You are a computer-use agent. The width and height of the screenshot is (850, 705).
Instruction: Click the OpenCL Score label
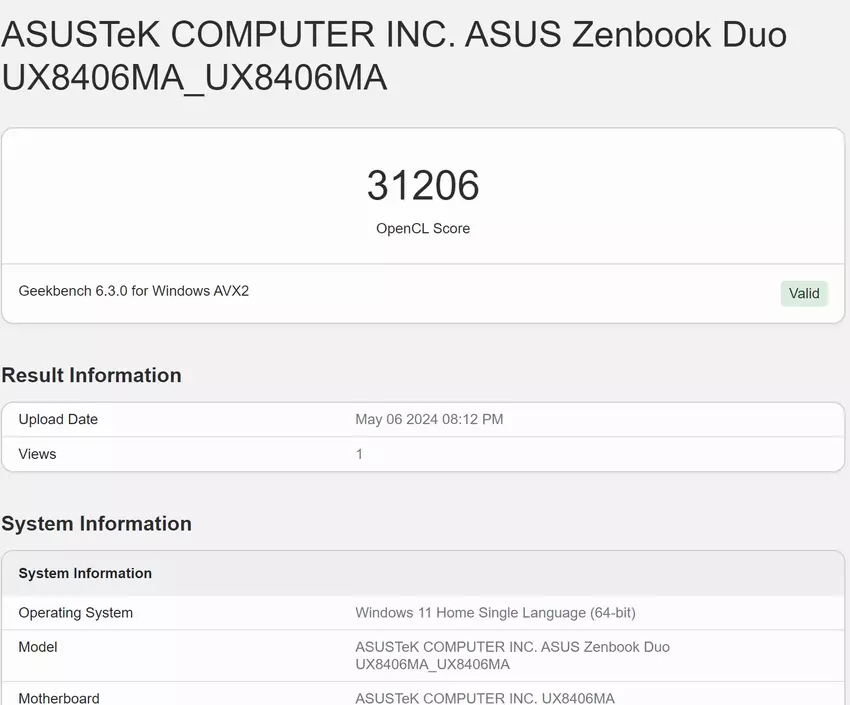pos(423,228)
